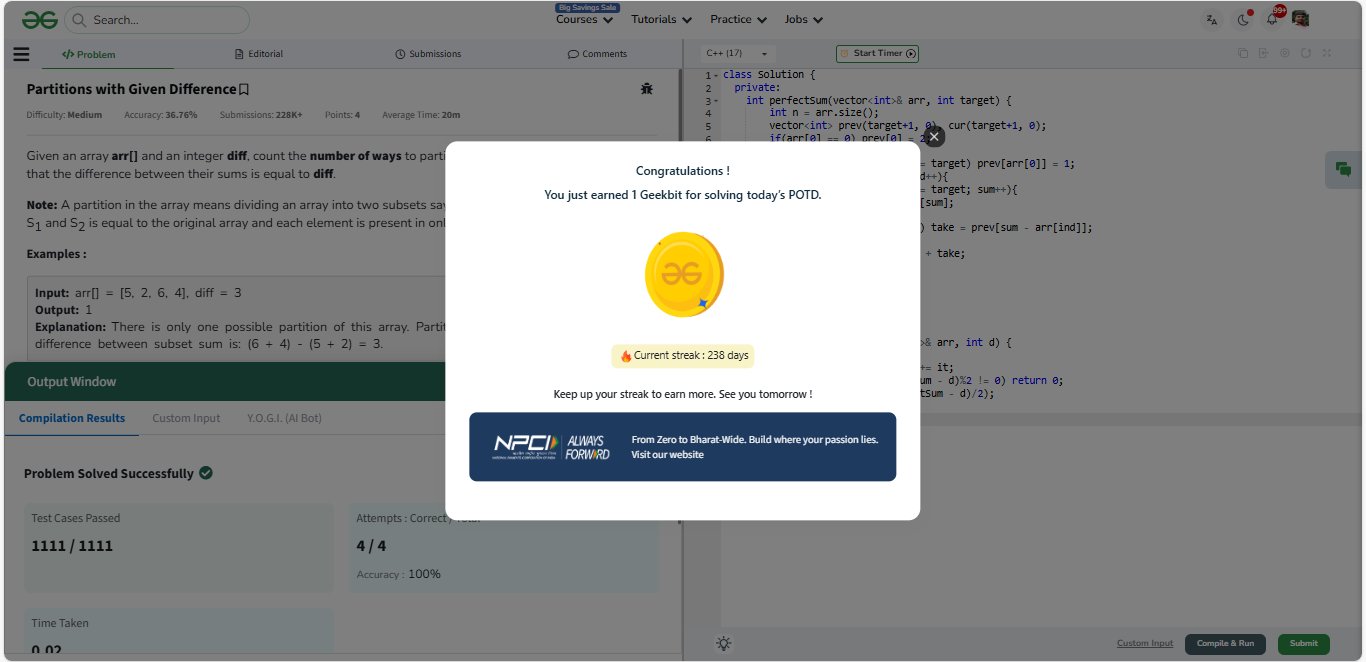Click the bug report icon
Viewport: 1366px width, 662px height.
pyautogui.click(x=647, y=89)
